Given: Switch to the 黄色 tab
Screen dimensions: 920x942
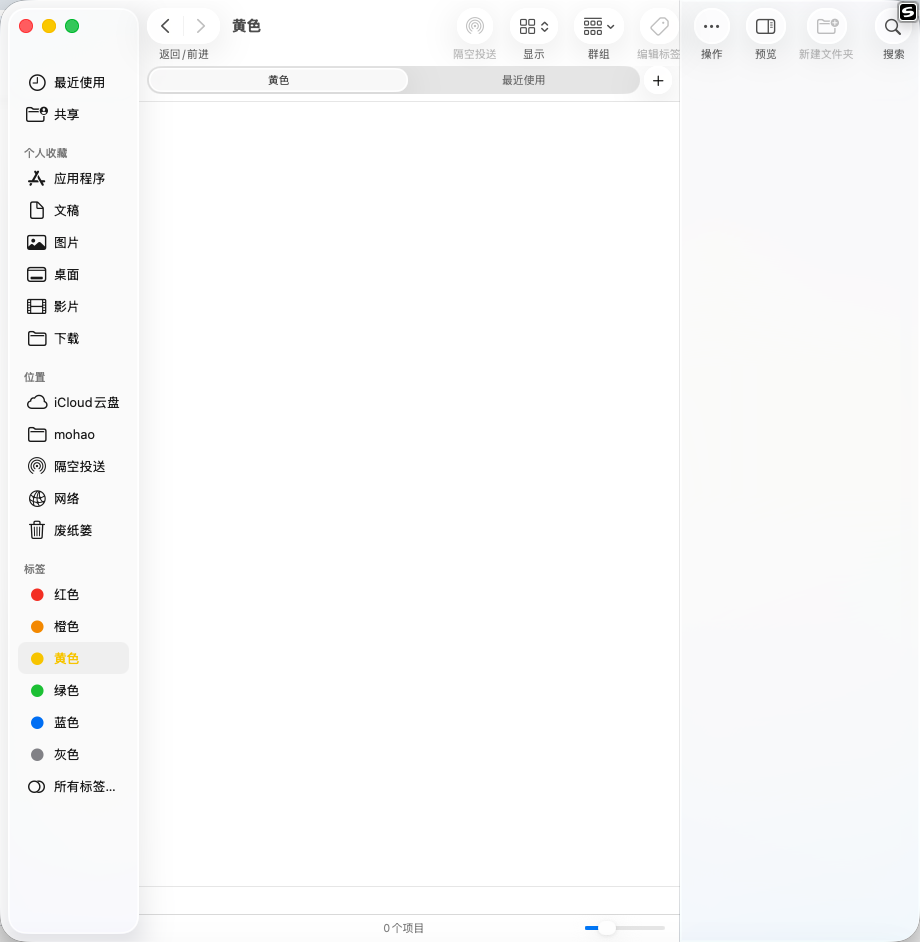Looking at the screenshot, I should pyautogui.click(x=278, y=81).
